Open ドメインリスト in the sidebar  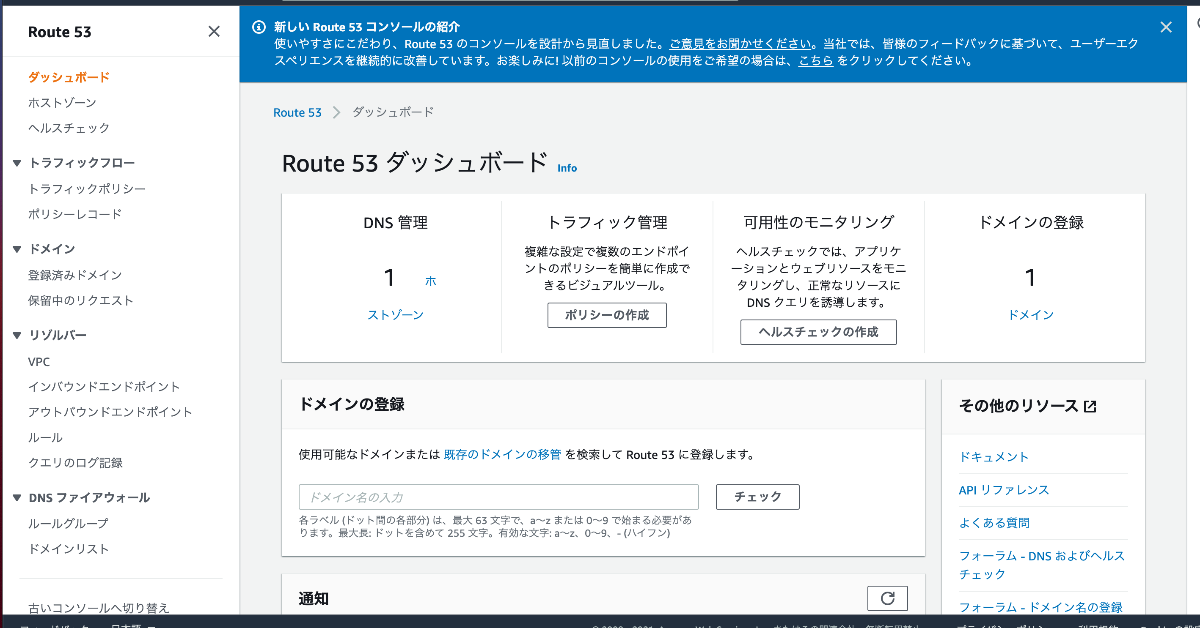coord(69,549)
